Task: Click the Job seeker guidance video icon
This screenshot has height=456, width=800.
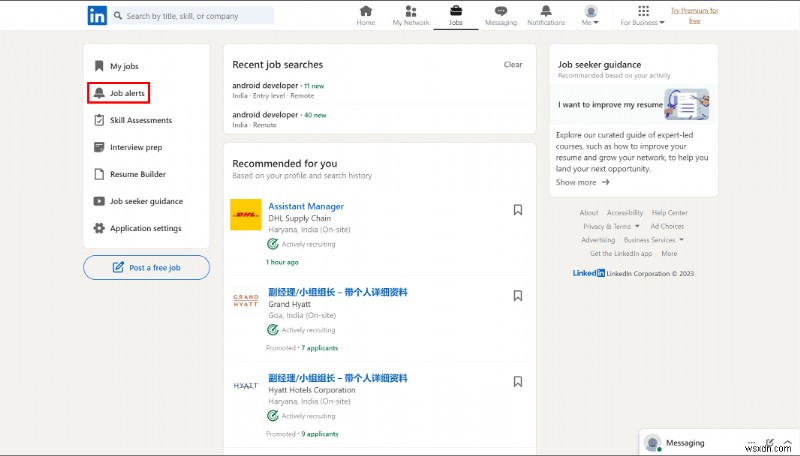Action: click(x=99, y=201)
